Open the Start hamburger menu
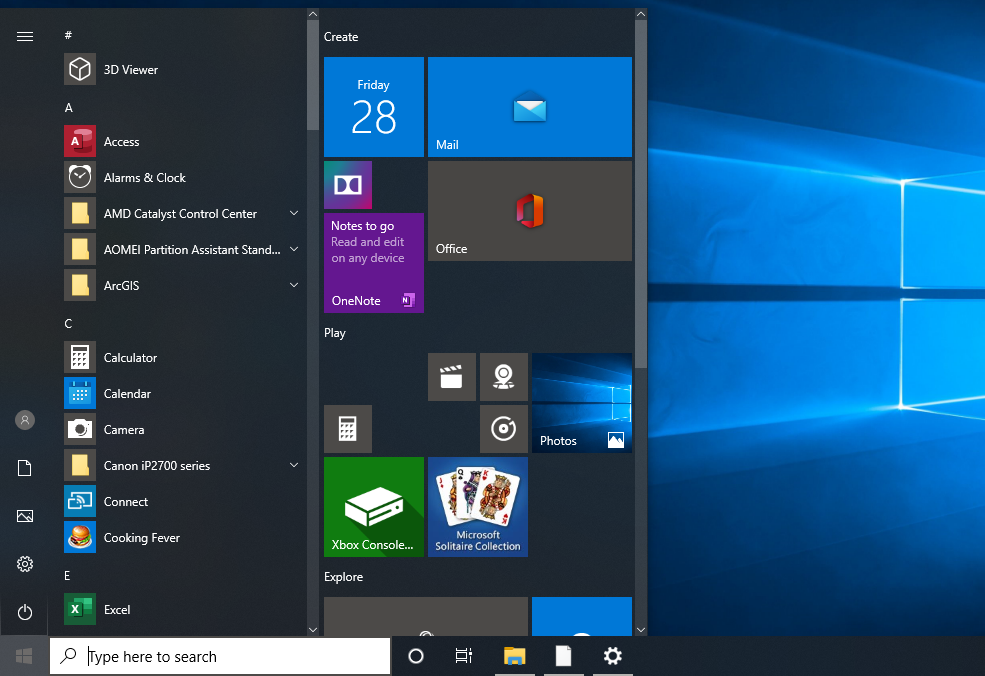 pos(24,36)
